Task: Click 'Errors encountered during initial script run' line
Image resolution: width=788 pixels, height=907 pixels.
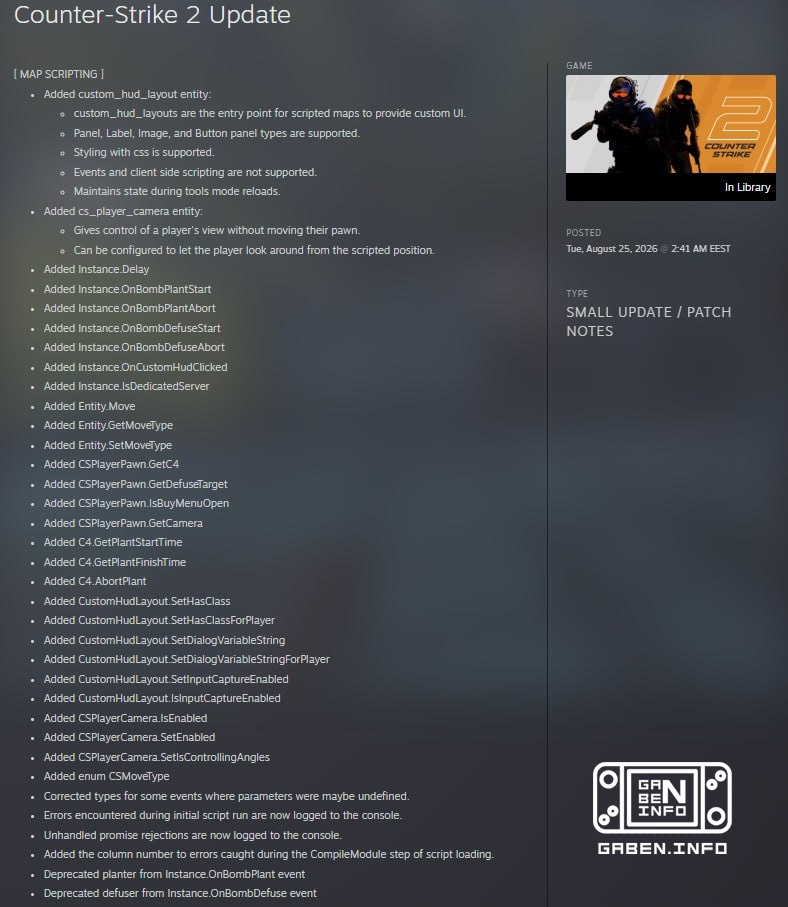Action: tap(223, 816)
